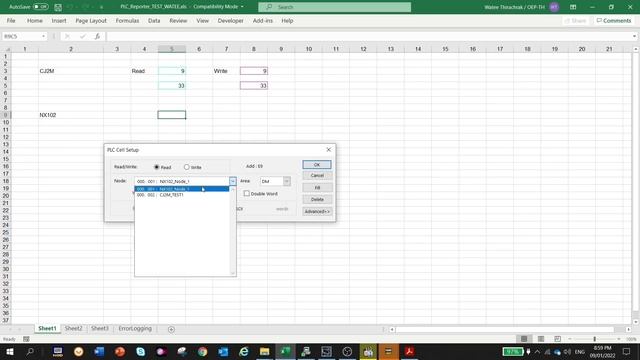Image resolution: width=640 pixels, height=360 pixels.
Task: Show hidden system tray icons
Action: [537, 351]
